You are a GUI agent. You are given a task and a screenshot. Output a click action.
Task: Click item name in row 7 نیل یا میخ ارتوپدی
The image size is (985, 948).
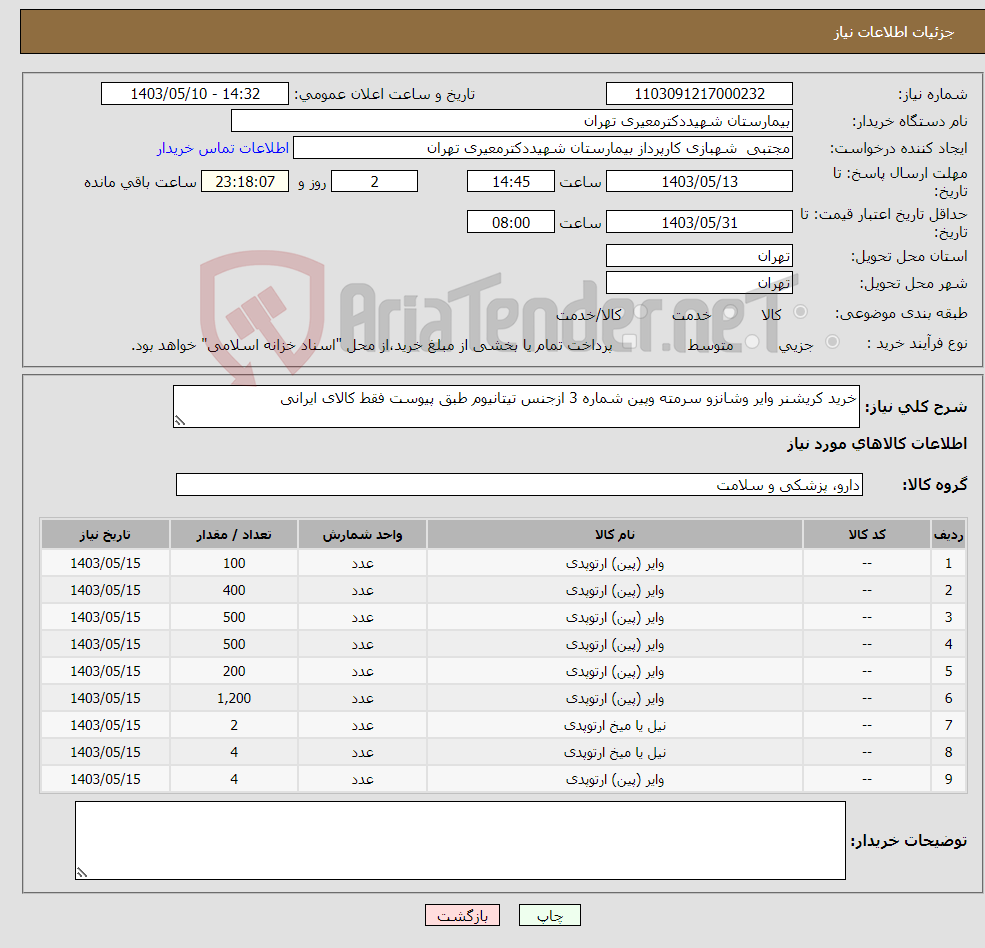point(614,726)
